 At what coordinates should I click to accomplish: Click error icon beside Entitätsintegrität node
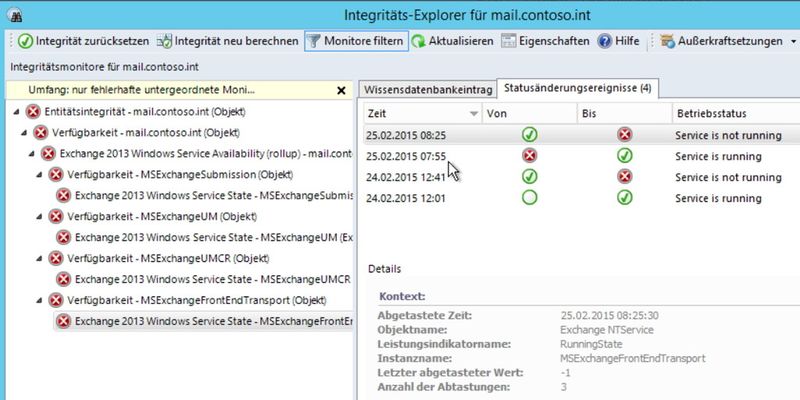33,112
